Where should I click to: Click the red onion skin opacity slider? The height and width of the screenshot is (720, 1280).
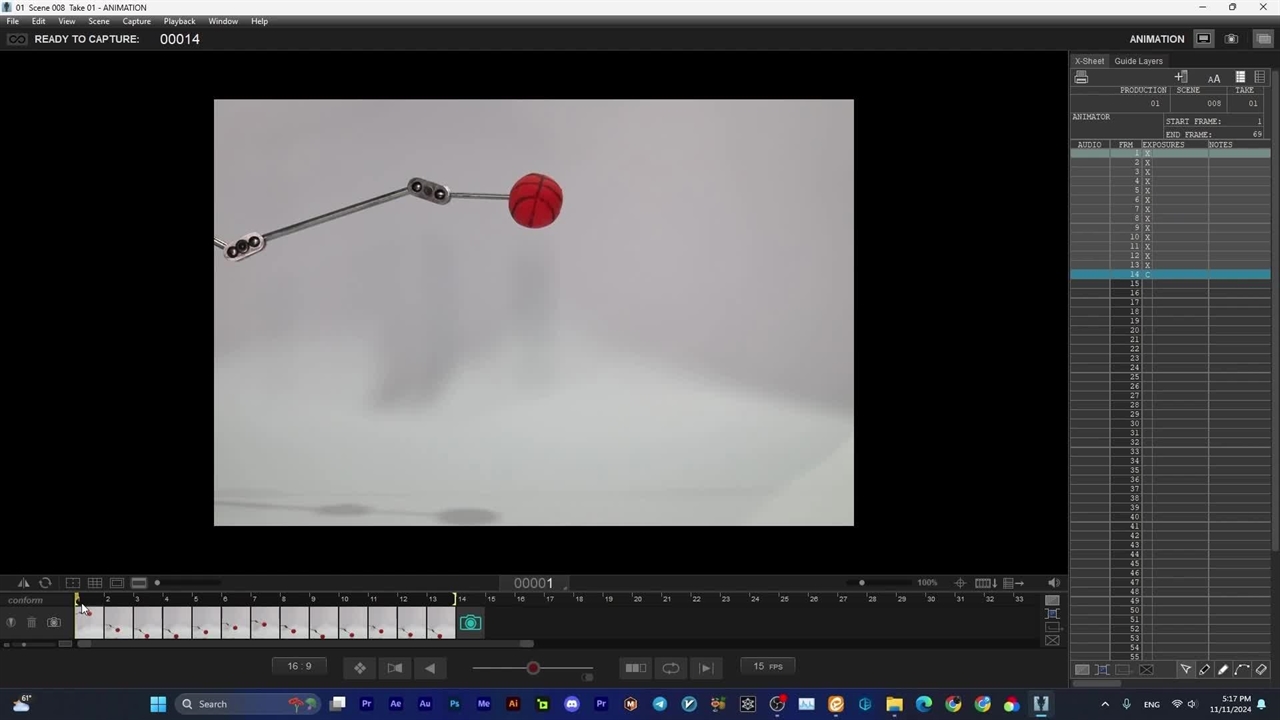(533, 668)
